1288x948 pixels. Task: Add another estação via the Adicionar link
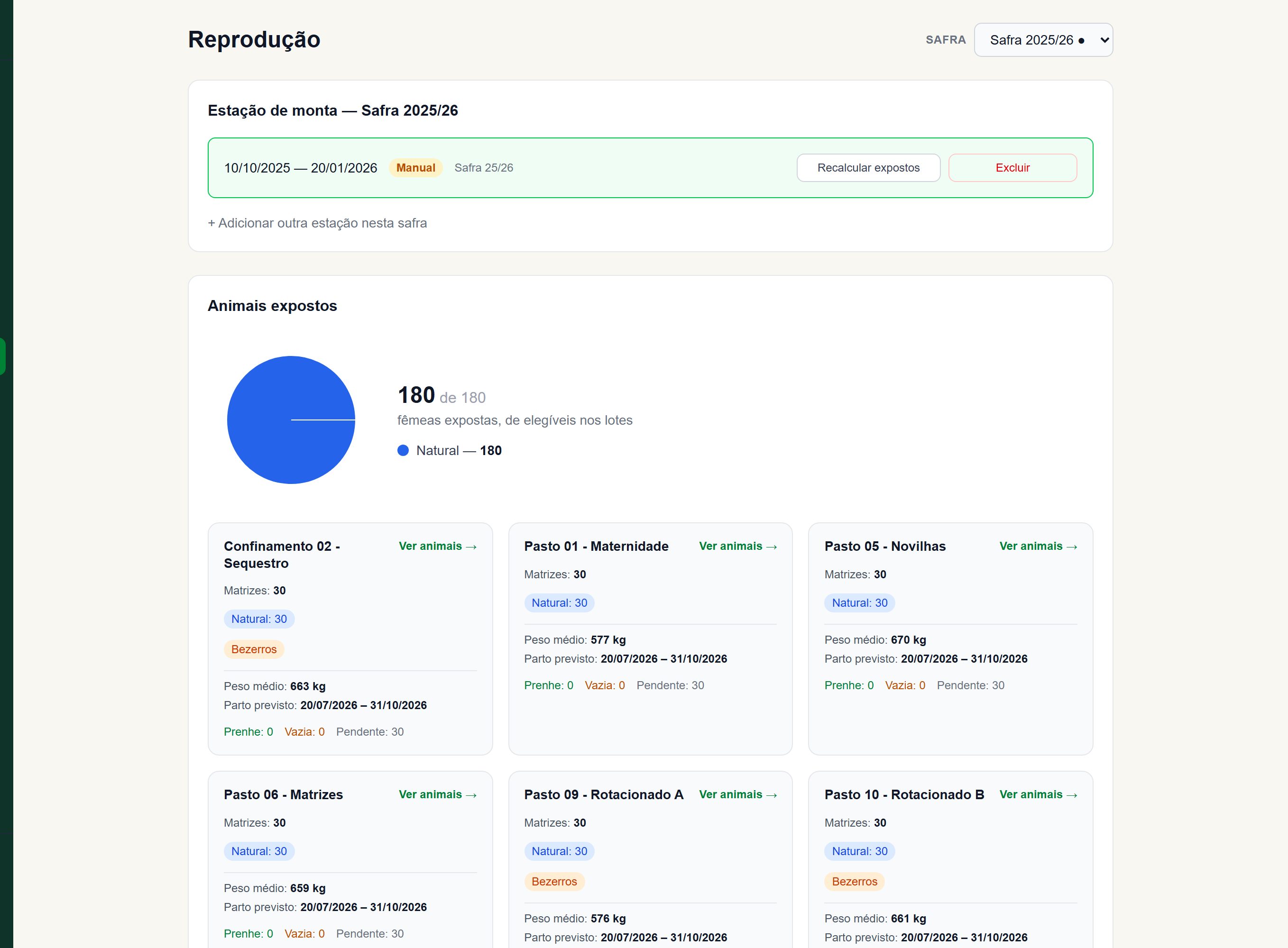317,223
